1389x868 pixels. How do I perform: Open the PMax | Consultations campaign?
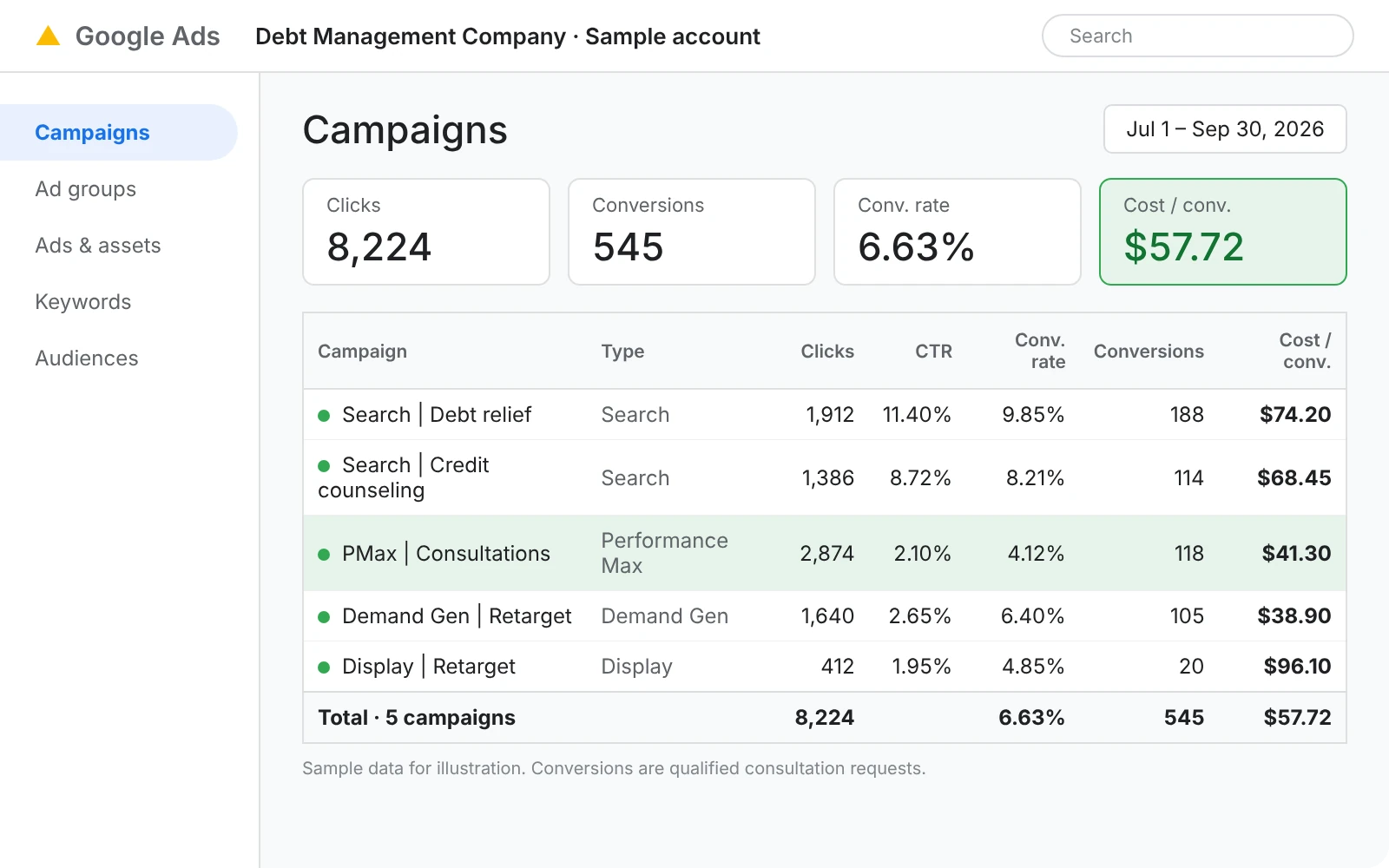(446, 553)
